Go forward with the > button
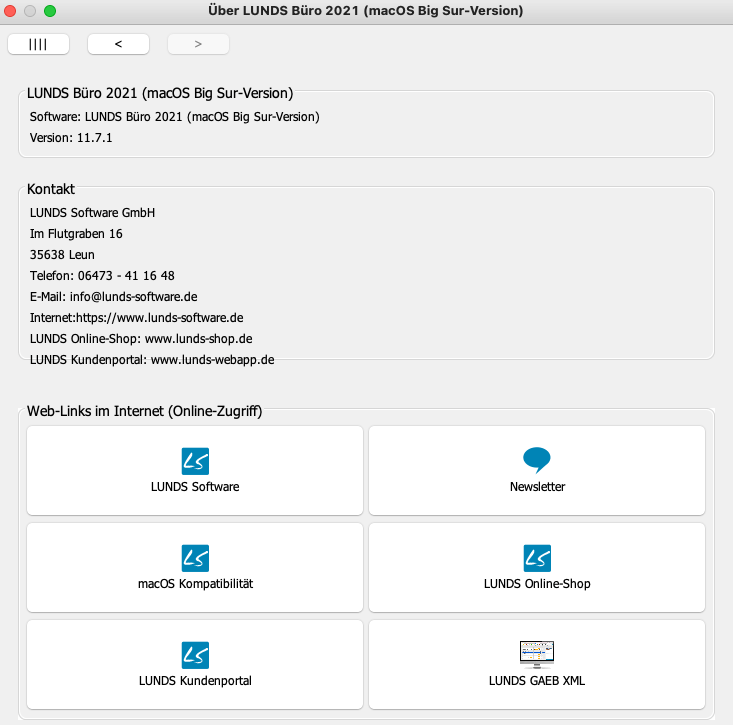733x725 pixels. pos(198,44)
